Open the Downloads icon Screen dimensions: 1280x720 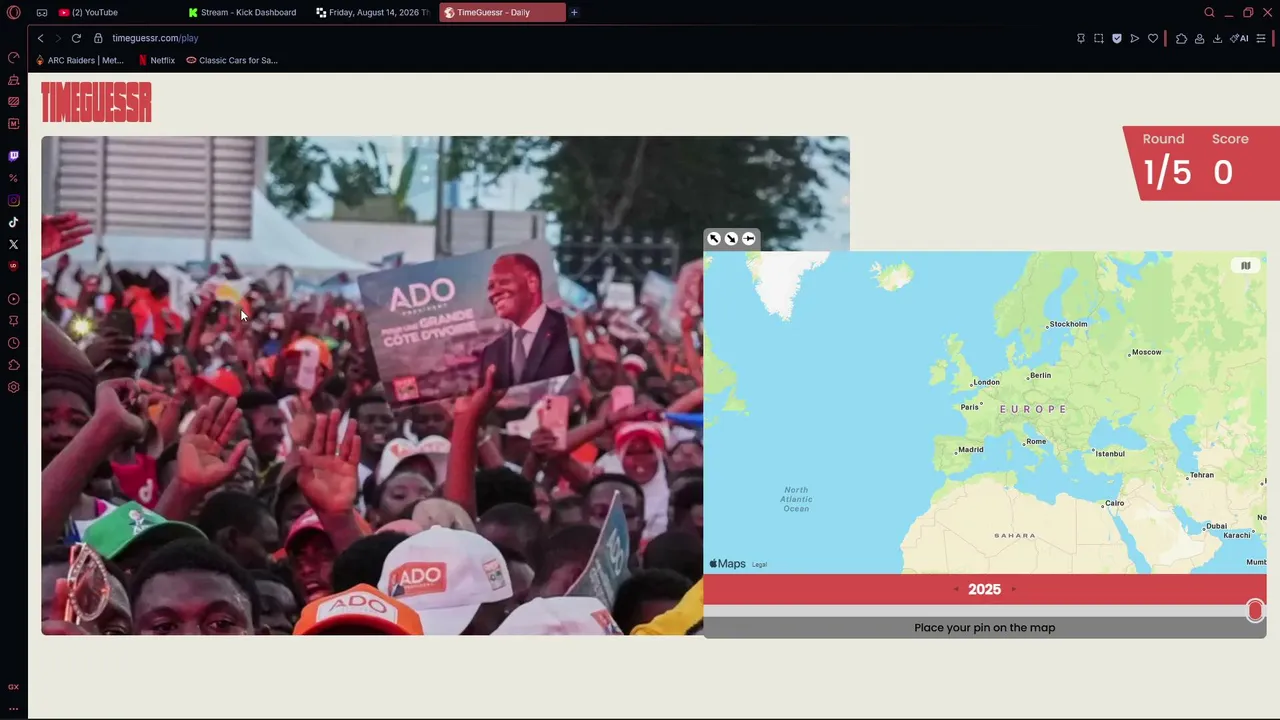(1217, 38)
